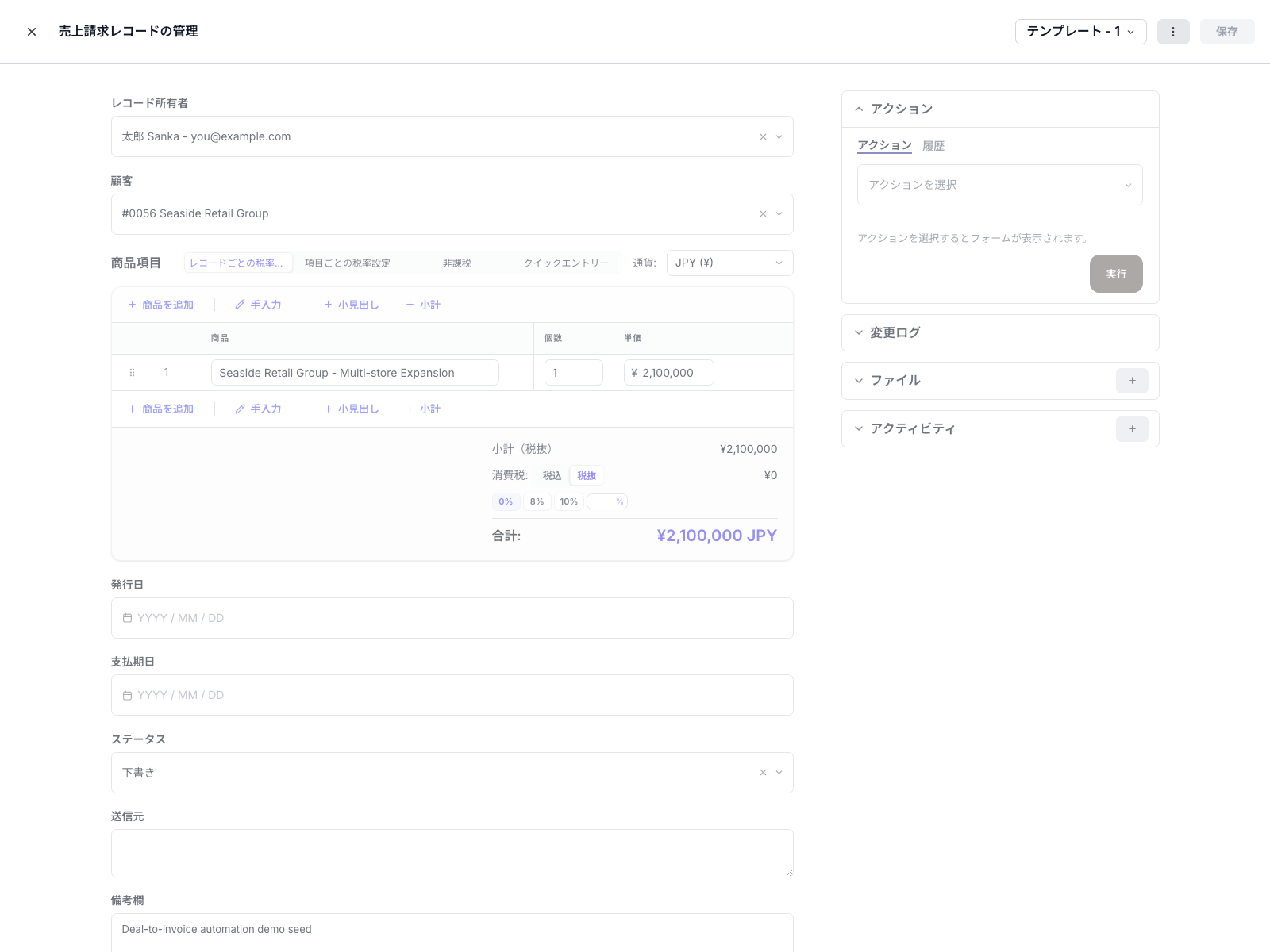Select 項目ごとの税率設定 tab
1270x952 pixels.
pyautogui.click(x=348, y=263)
